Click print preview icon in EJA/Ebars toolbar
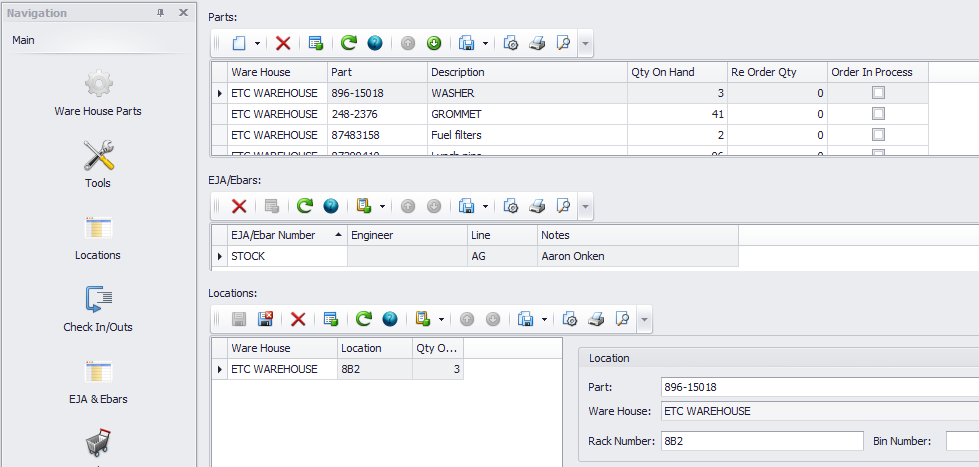Image resolution: width=979 pixels, height=467 pixels. click(564, 206)
